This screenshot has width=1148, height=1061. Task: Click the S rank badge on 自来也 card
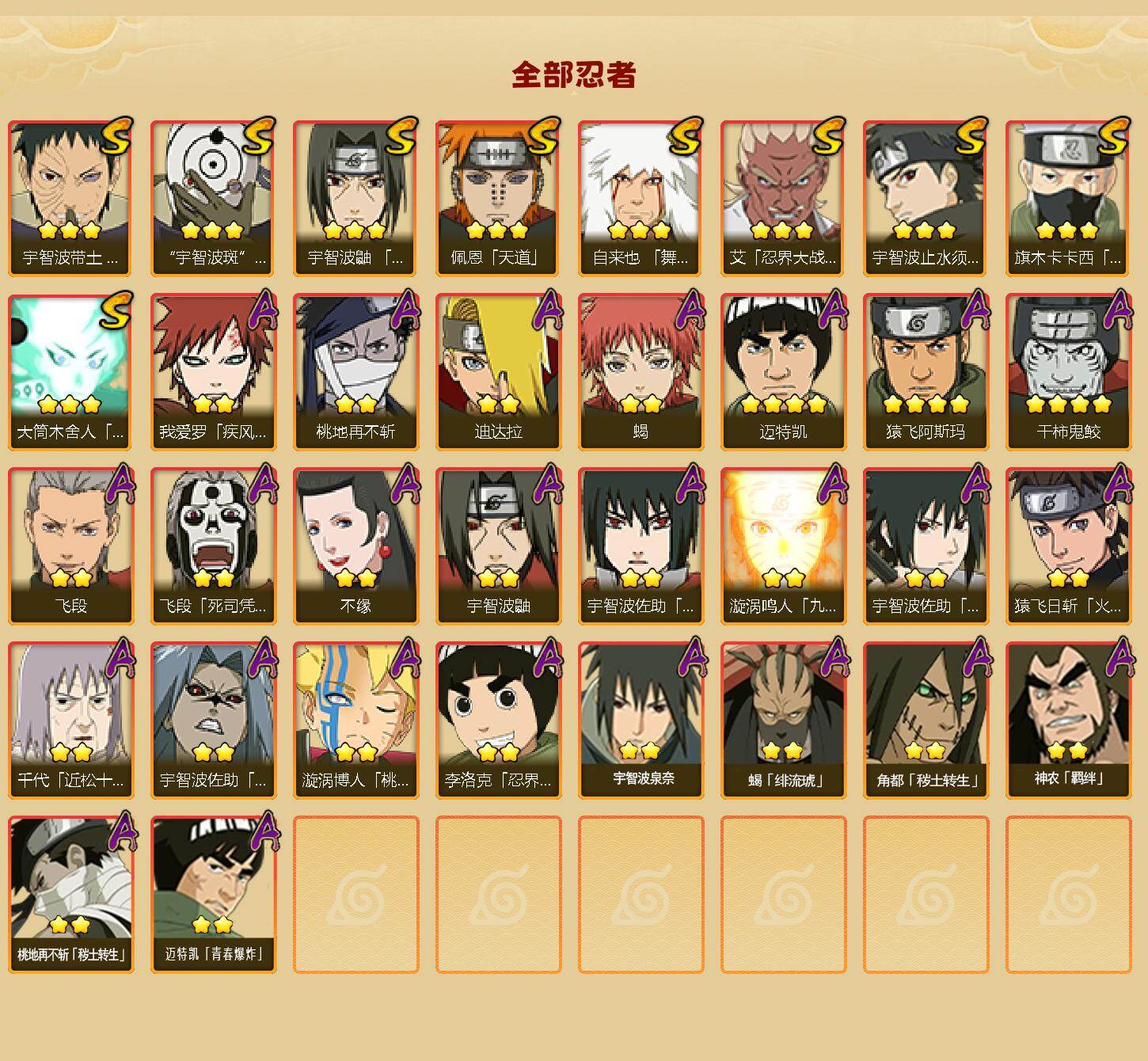686,136
